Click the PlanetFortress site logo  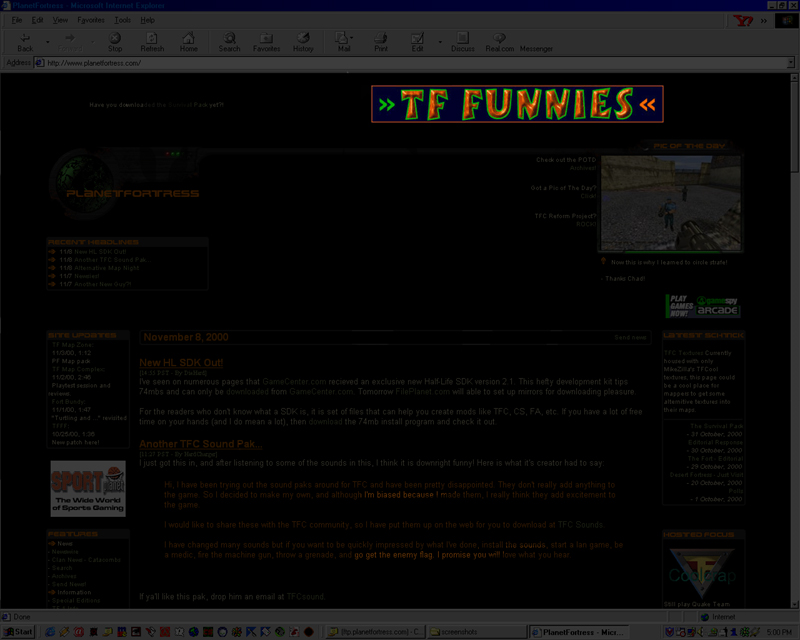125,185
